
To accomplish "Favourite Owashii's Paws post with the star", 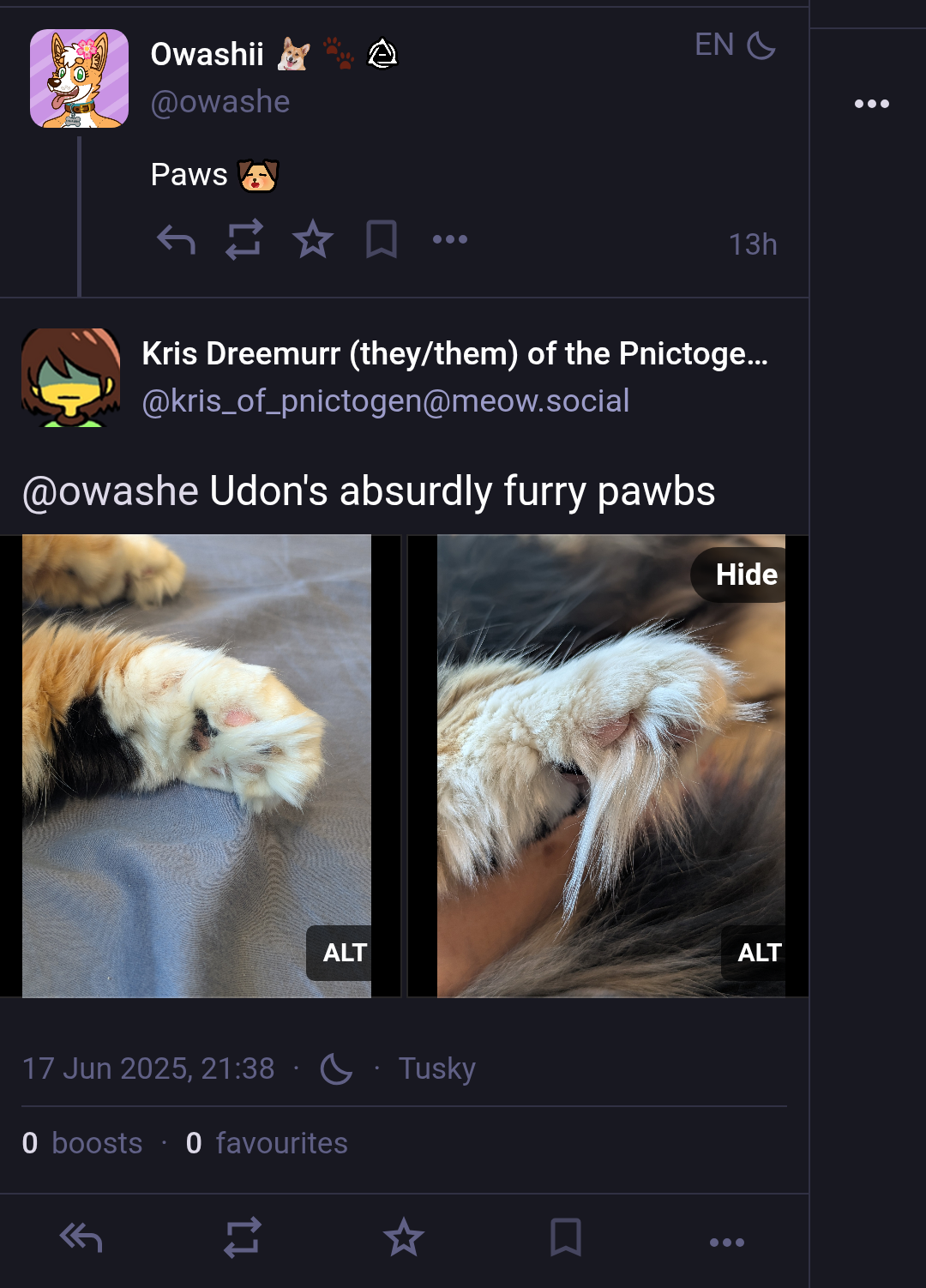I will 313,239.
